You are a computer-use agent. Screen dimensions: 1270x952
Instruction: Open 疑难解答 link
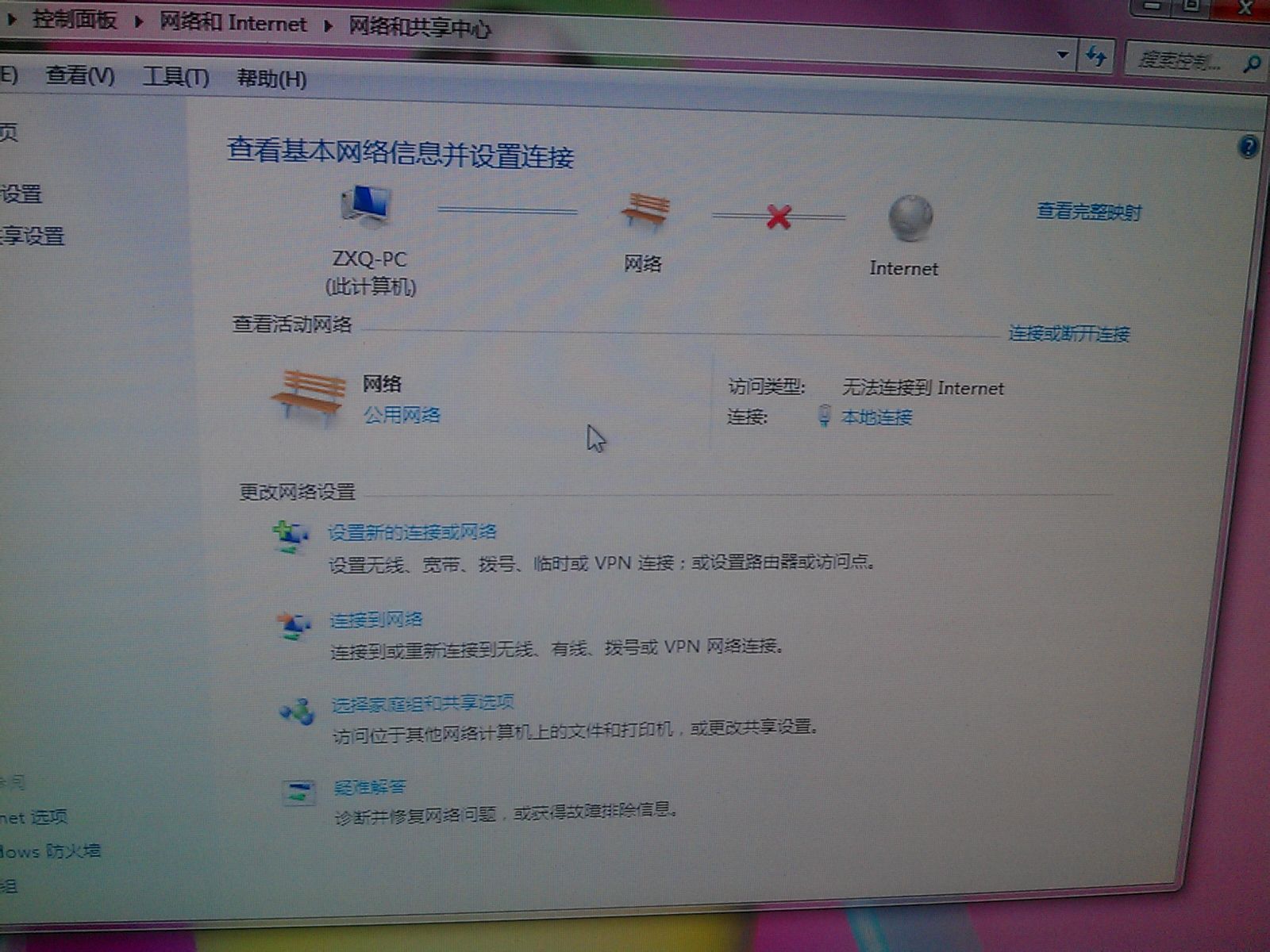[x=370, y=787]
